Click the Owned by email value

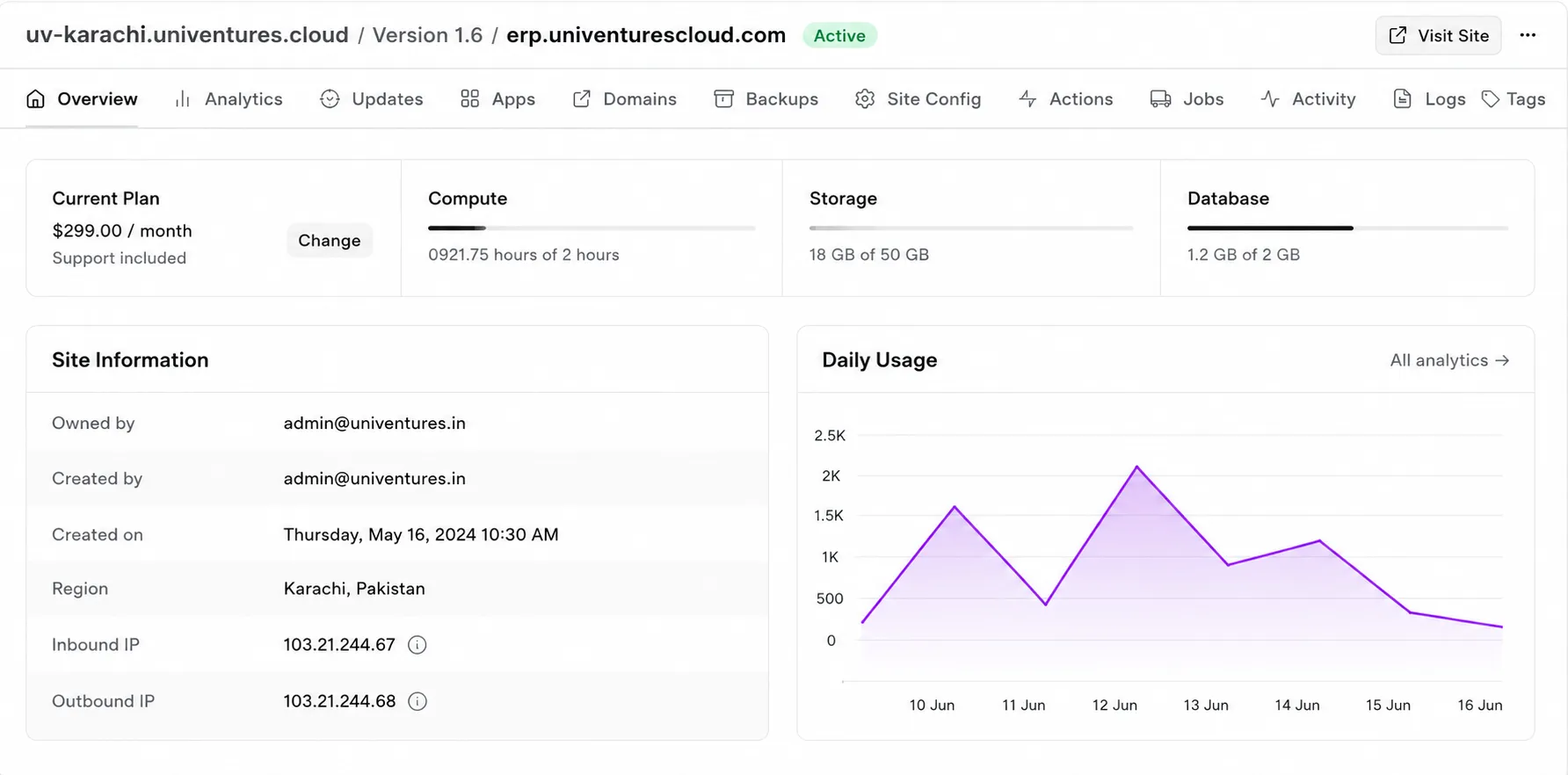click(x=374, y=424)
